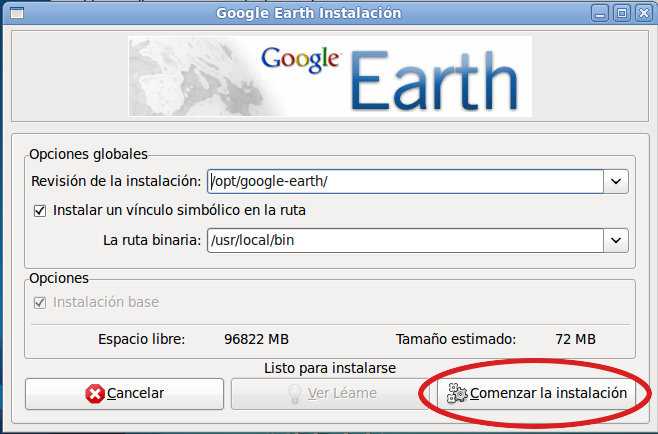This screenshot has height=434, width=658.
Task: Click the Opciones globales group label
Action: point(88,154)
